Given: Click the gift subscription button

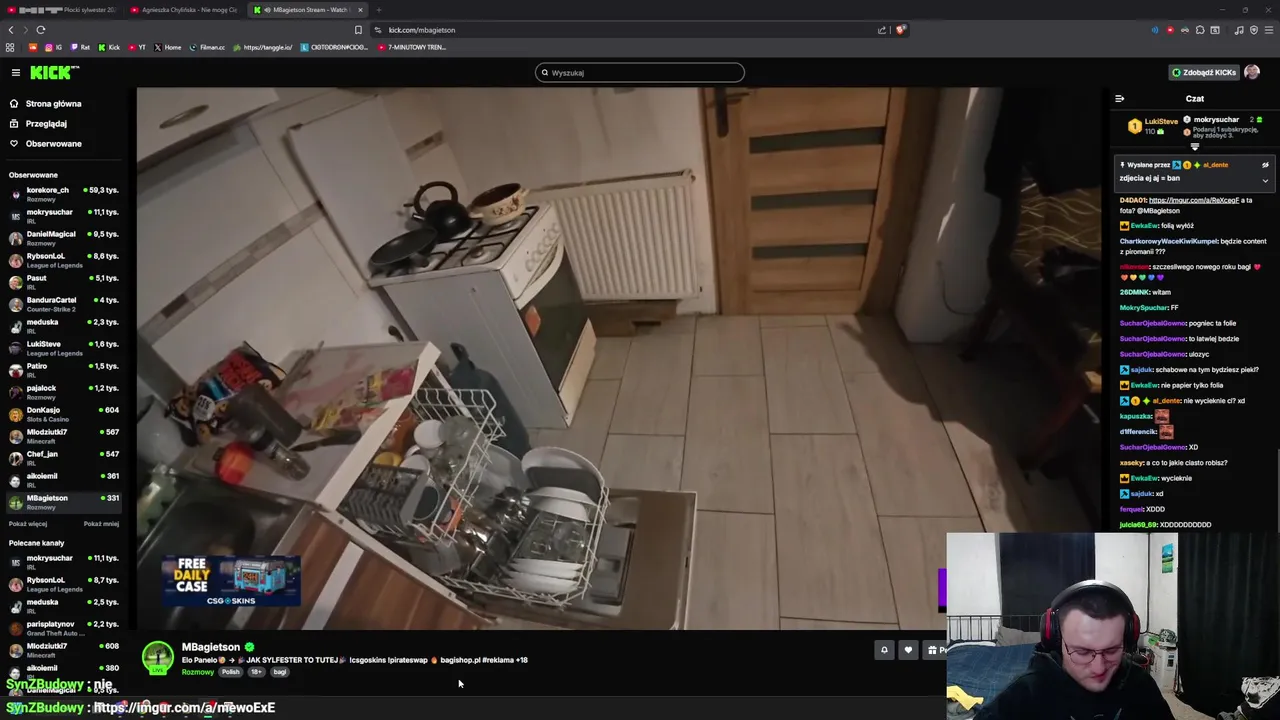Looking at the screenshot, I should (x=934, y=651).
